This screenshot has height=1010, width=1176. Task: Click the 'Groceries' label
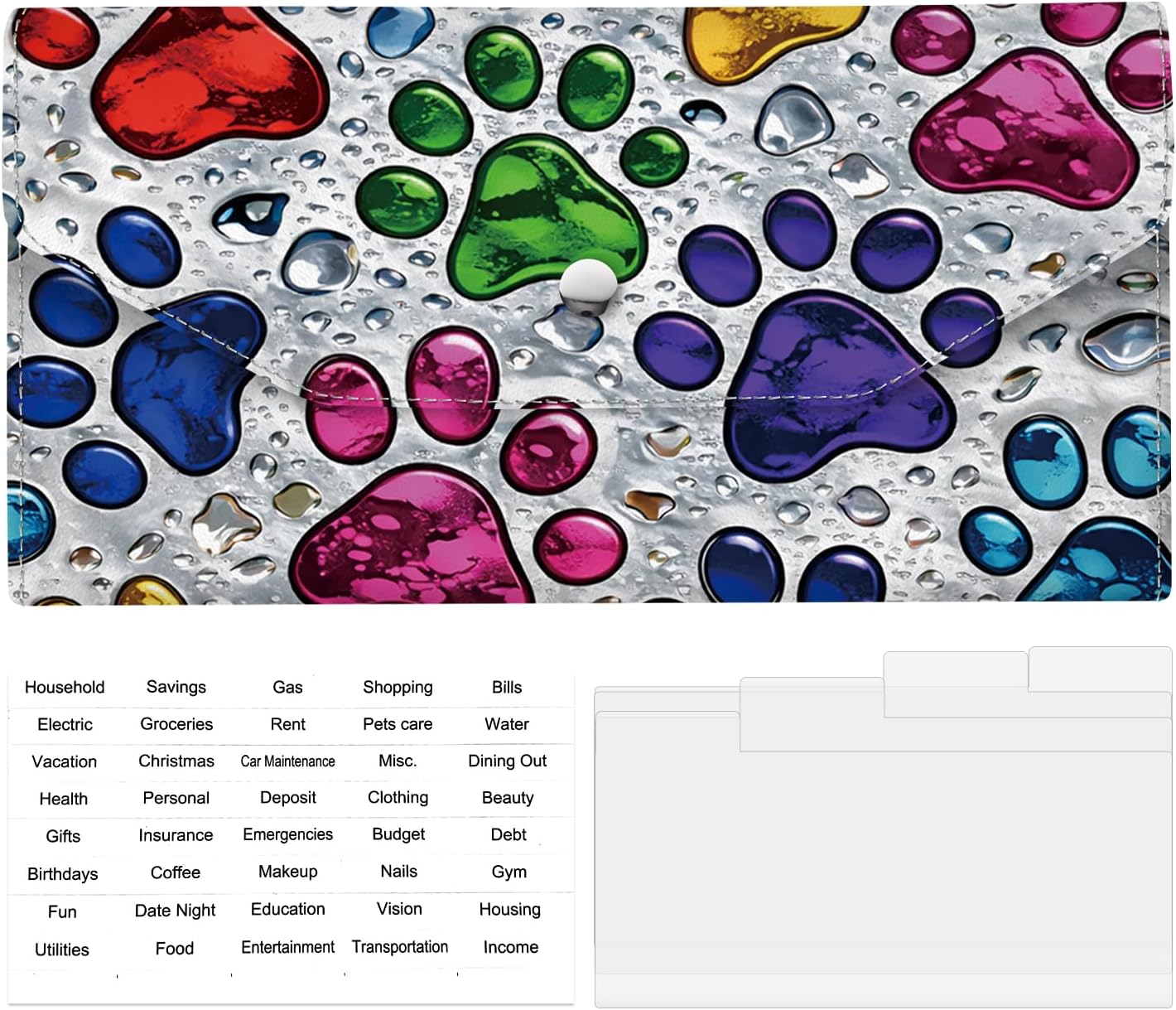176,724
